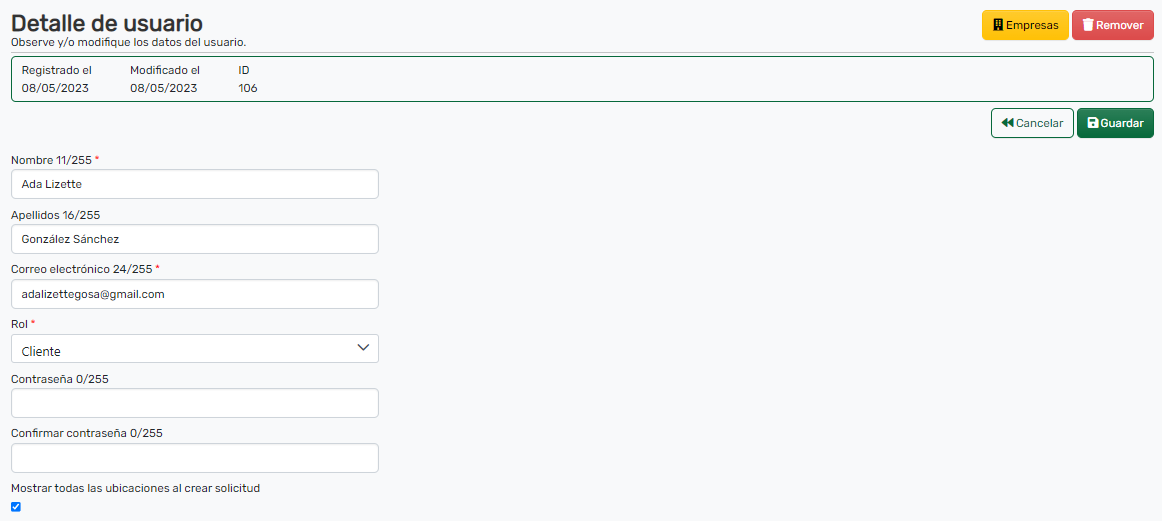Viewport: 1162px width, 521px height.
Task: Click the 'Mostrar todas las ubicaciones' label
Action: click(135, 488)
